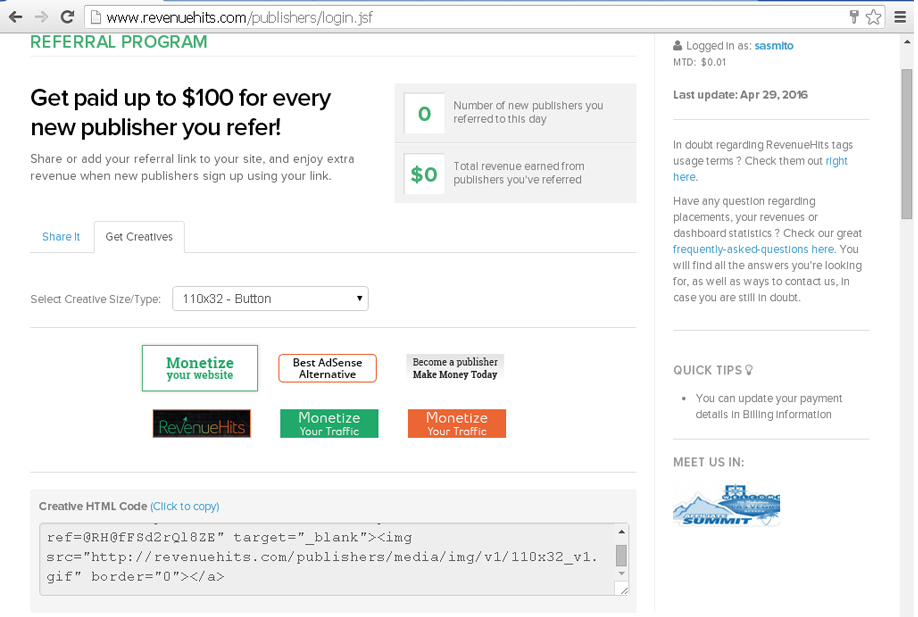Click the user icon beside Logged in as
918x617 pixels.
(x=677, y=45)
